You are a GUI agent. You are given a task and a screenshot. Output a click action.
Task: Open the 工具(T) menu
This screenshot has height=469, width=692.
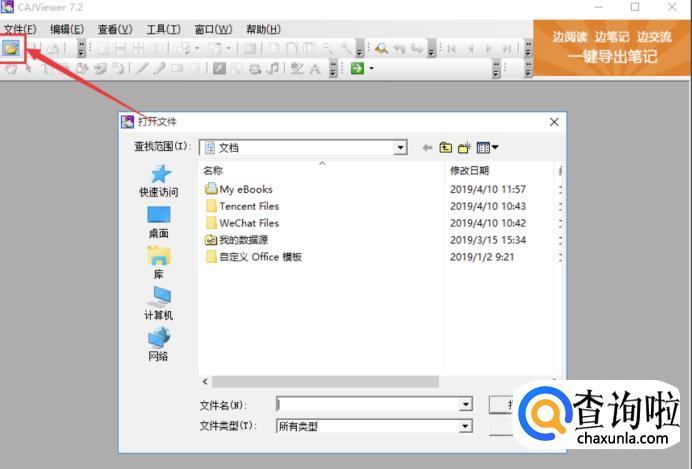coord(163,29)
